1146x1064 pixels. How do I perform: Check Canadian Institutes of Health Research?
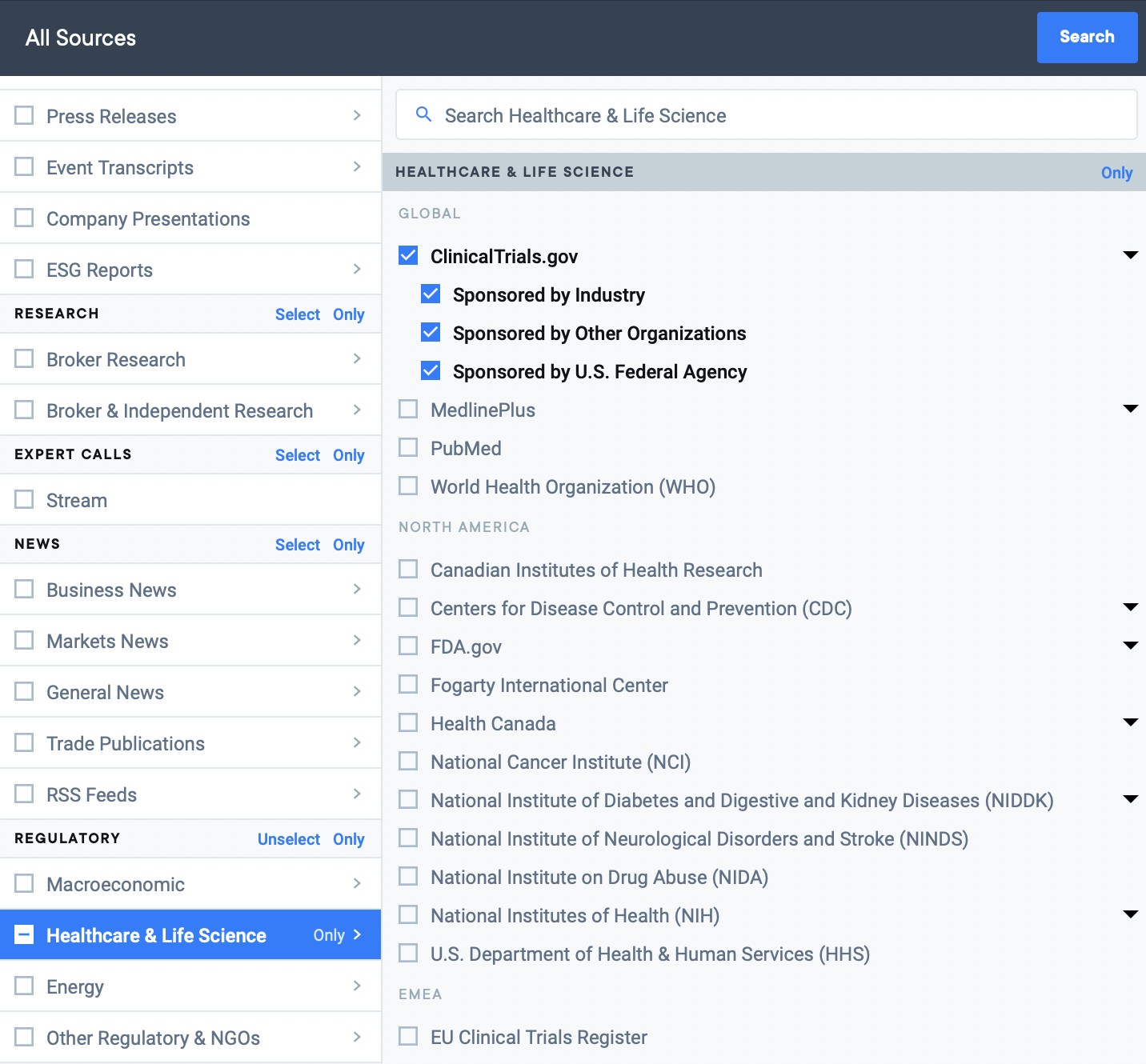tap(408, 569)
